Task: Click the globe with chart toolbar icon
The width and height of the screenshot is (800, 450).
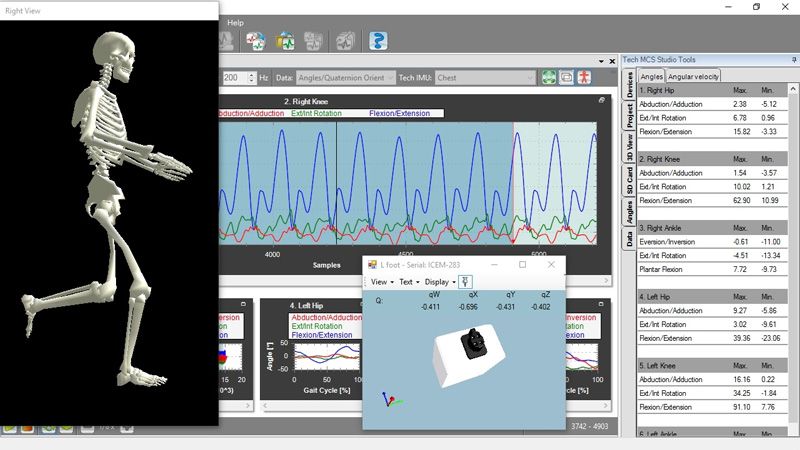Action: (256, 41)
